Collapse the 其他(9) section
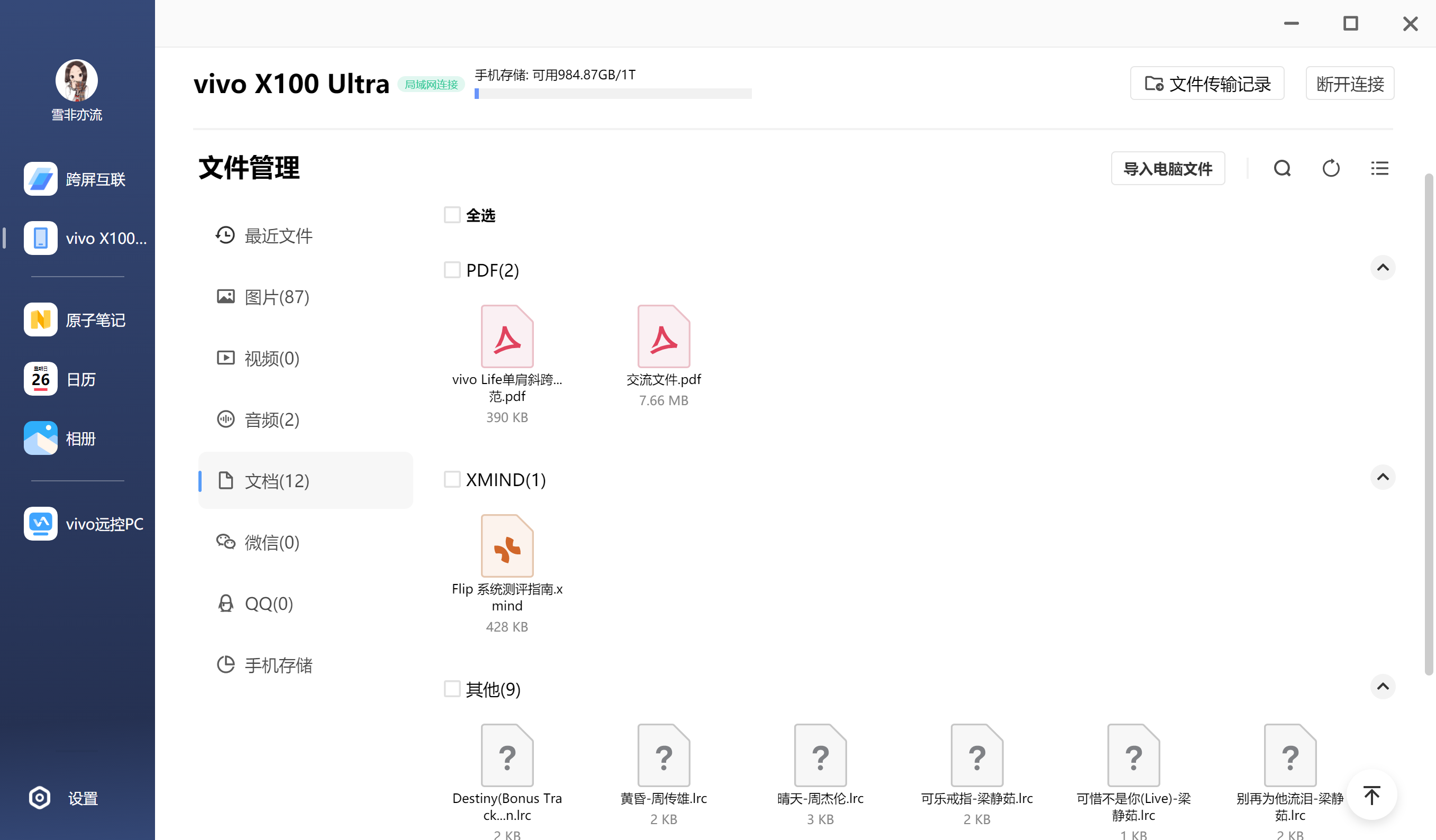Screen dimensions: 1436x840 [x=1383, y=686]
